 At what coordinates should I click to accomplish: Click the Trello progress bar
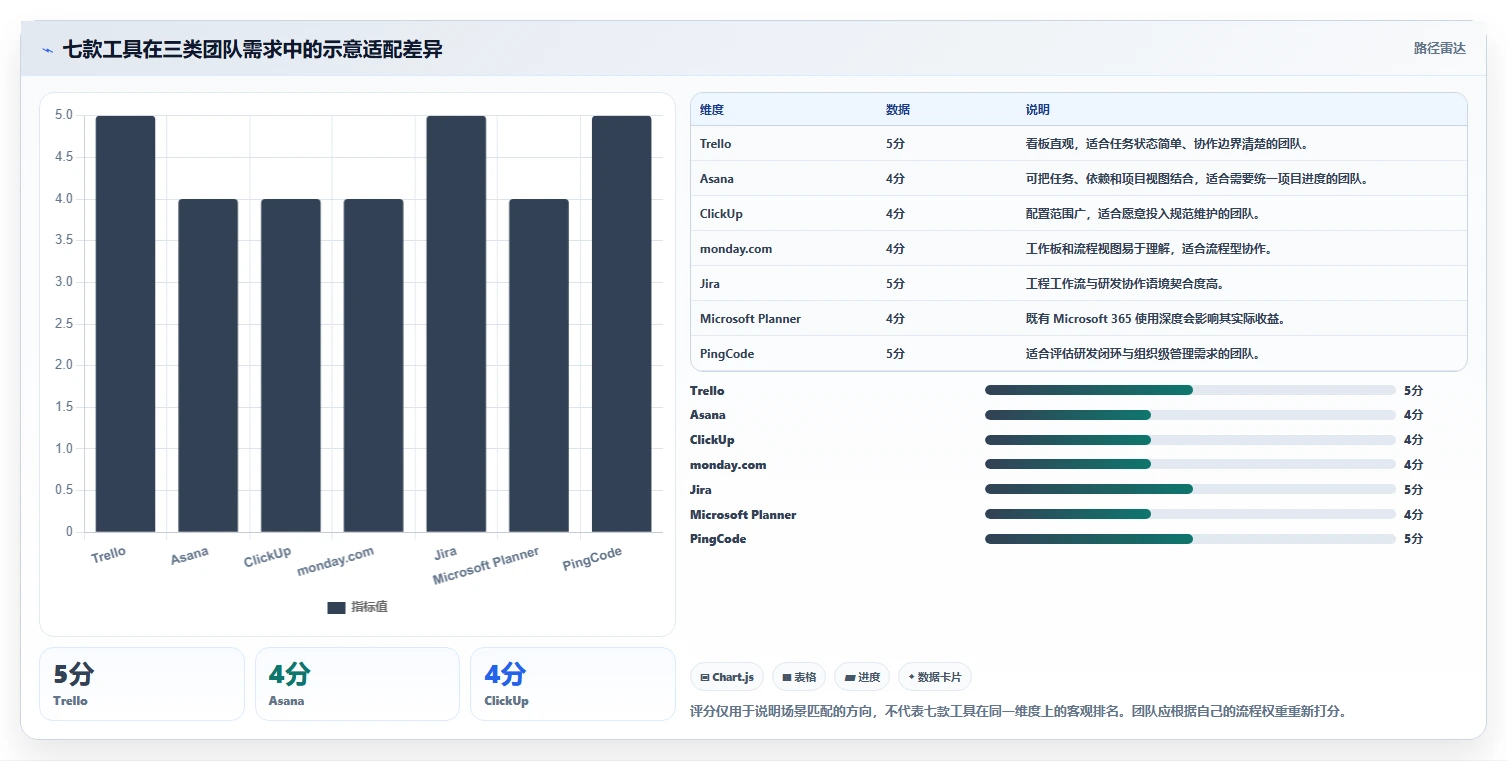[x=1190, y=390]
